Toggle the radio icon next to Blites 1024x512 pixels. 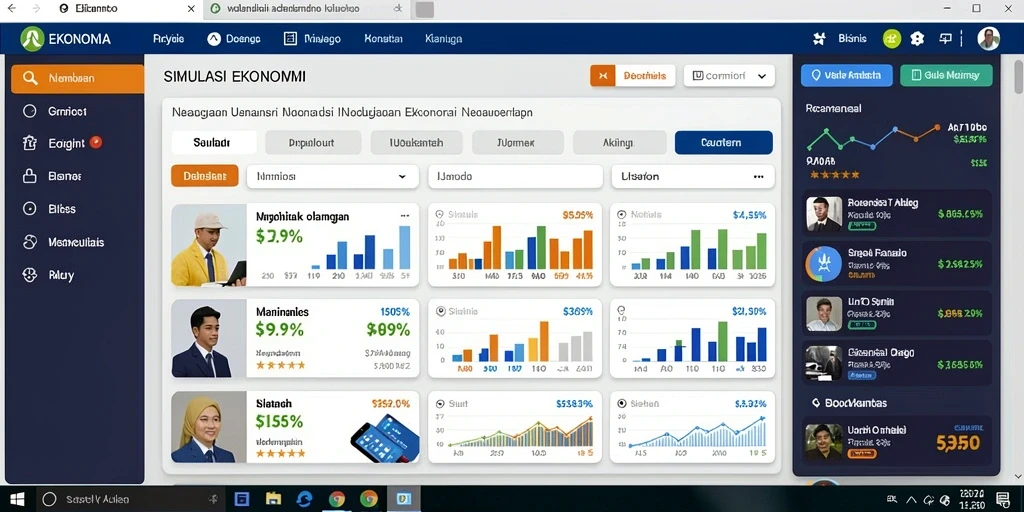(29, 209)
